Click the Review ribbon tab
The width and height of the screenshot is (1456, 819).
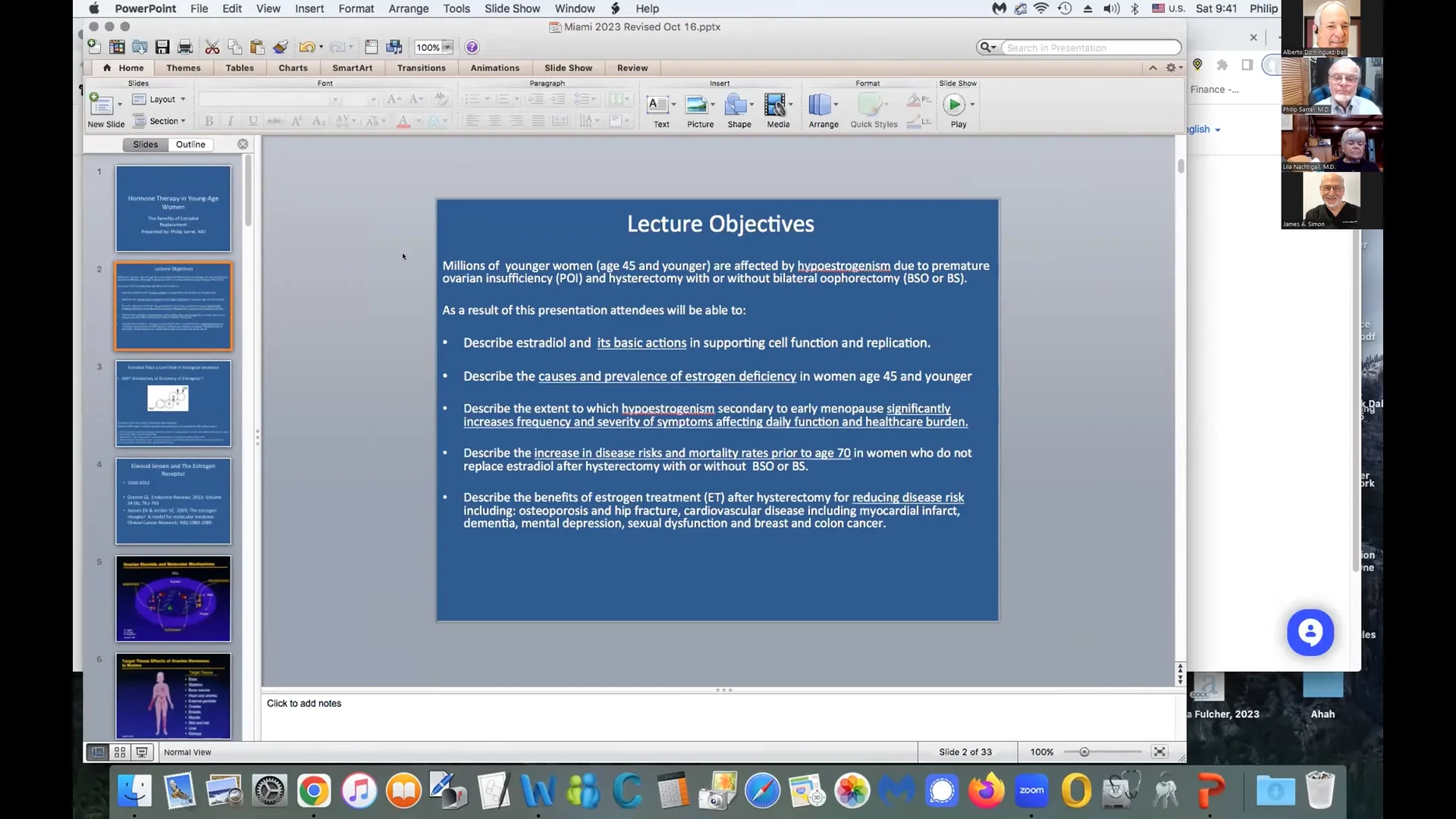[632, 67]
